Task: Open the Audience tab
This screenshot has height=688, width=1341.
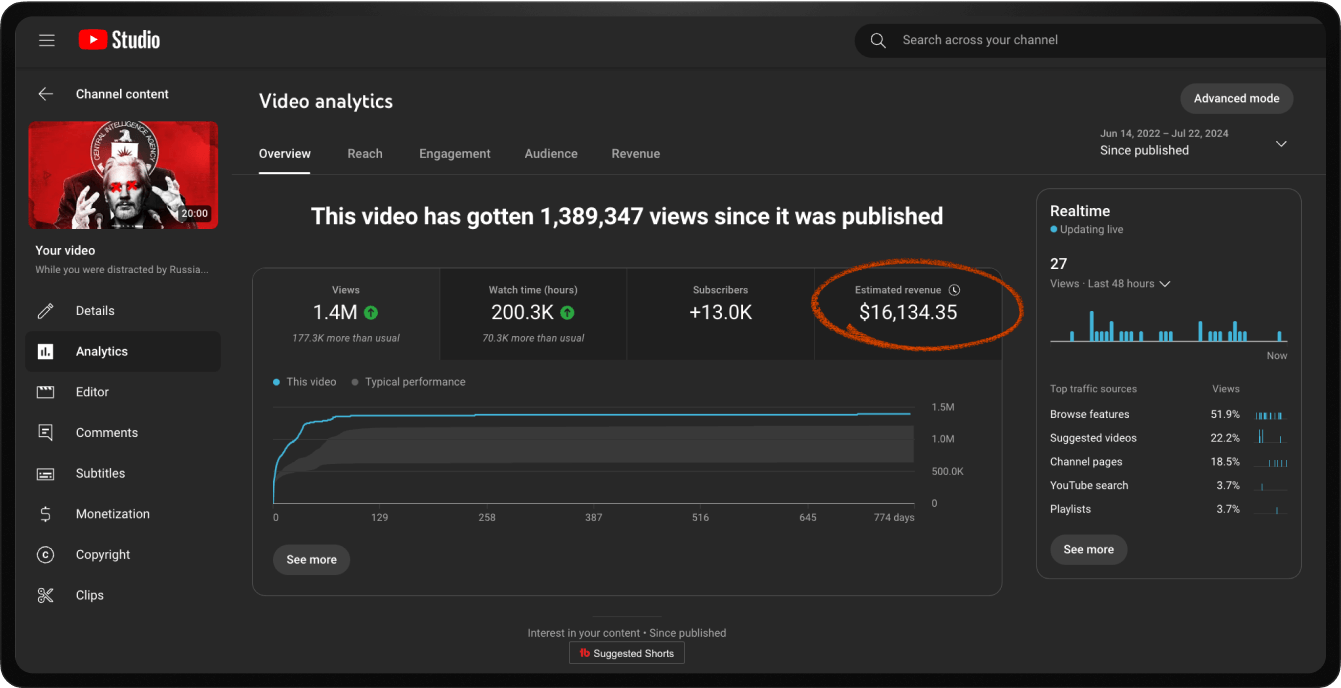Action: (x=551, y=154)
